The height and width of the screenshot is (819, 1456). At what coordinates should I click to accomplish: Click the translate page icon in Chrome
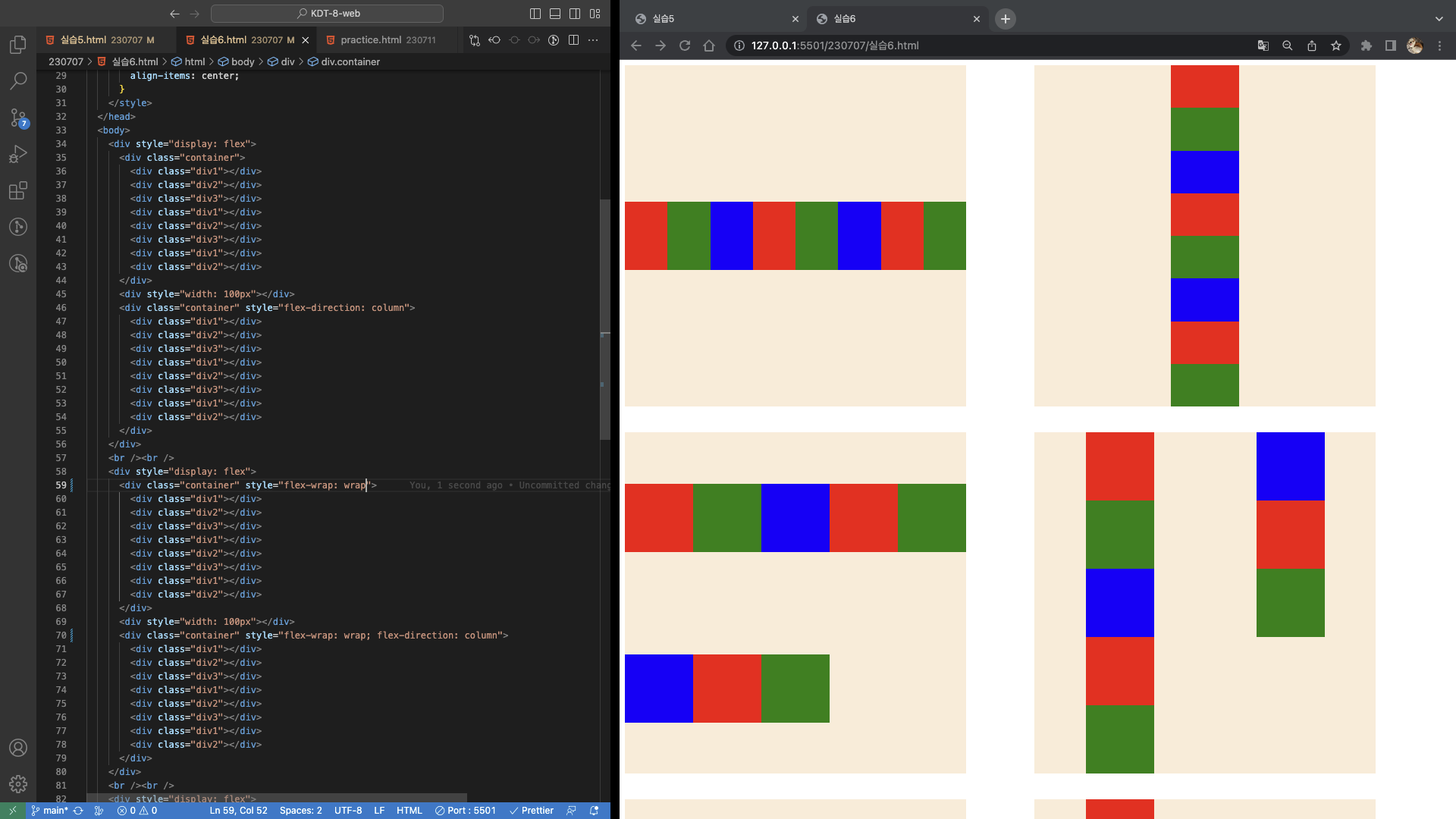pos(1263,45)
